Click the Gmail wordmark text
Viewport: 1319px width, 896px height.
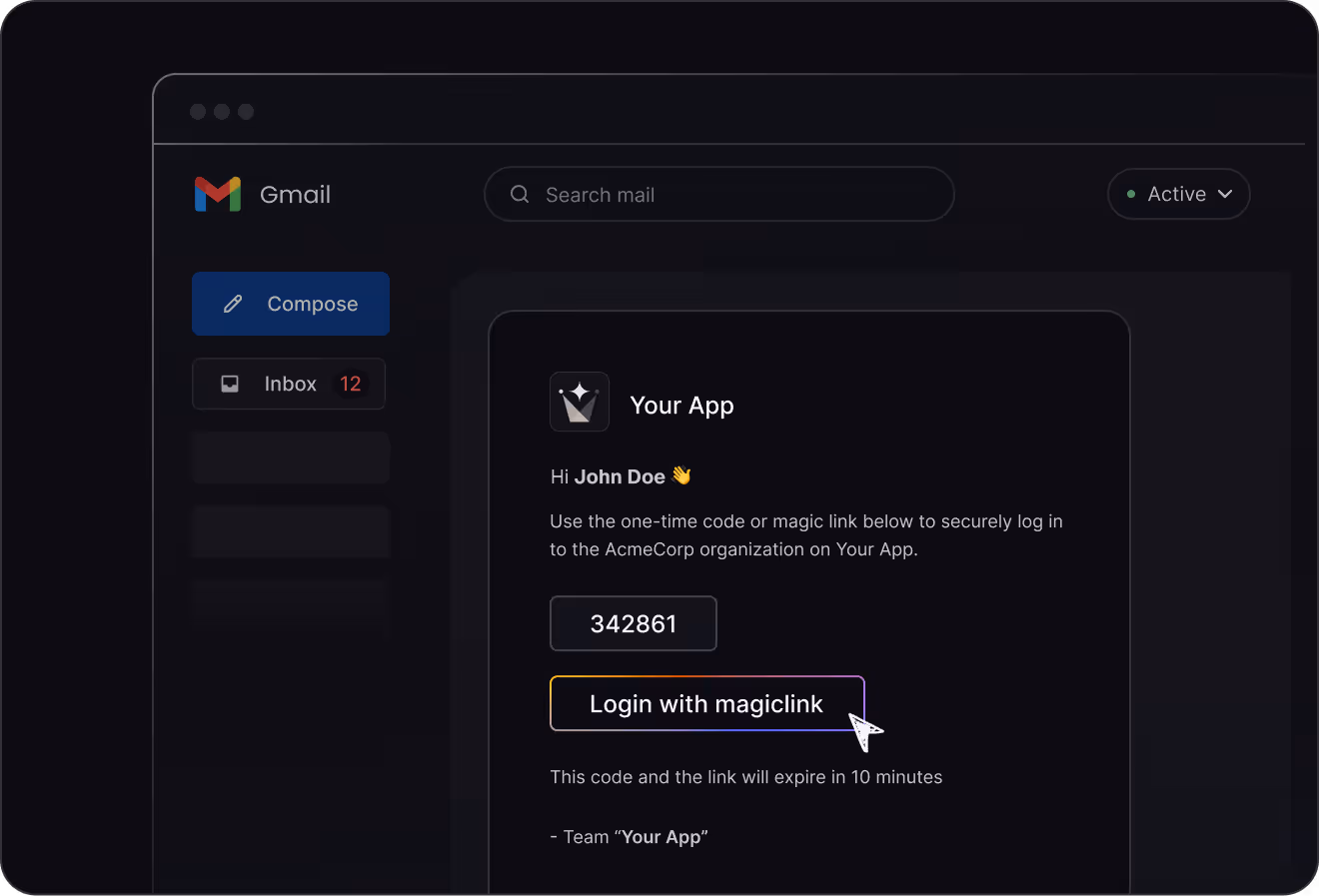point(295,195)
